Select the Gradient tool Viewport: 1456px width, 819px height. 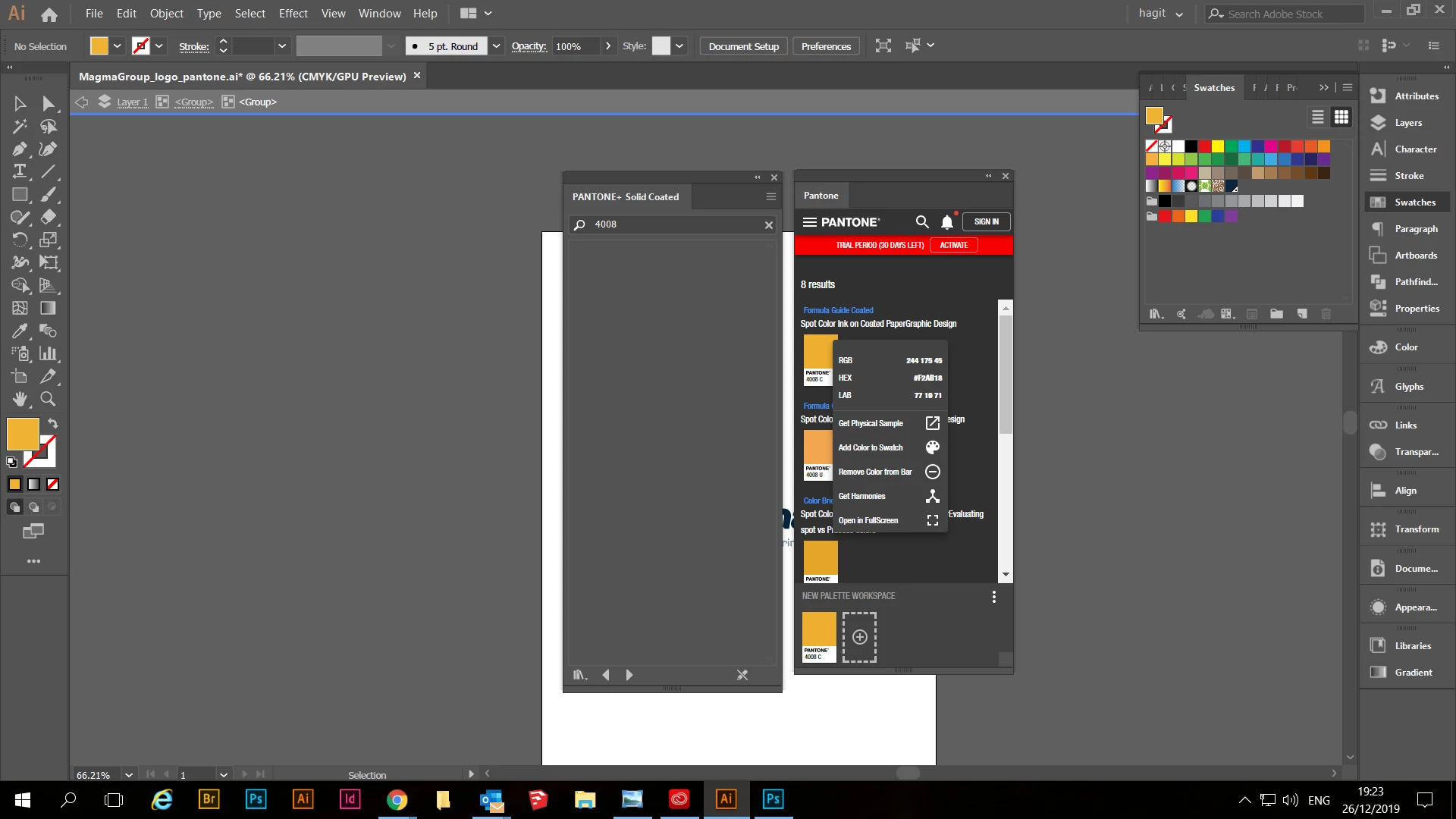click(x=48, y=308)
